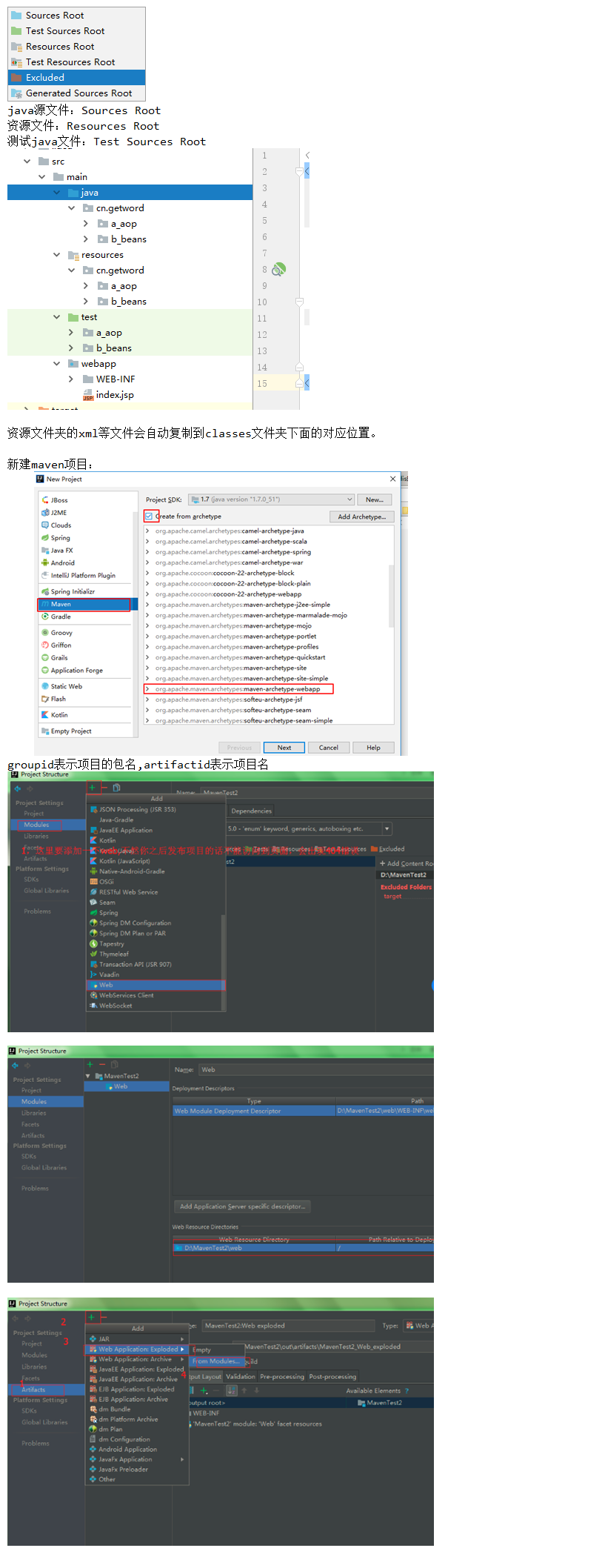
Task: Click the Name field containing Web
Action: [x=317, y=1069]
